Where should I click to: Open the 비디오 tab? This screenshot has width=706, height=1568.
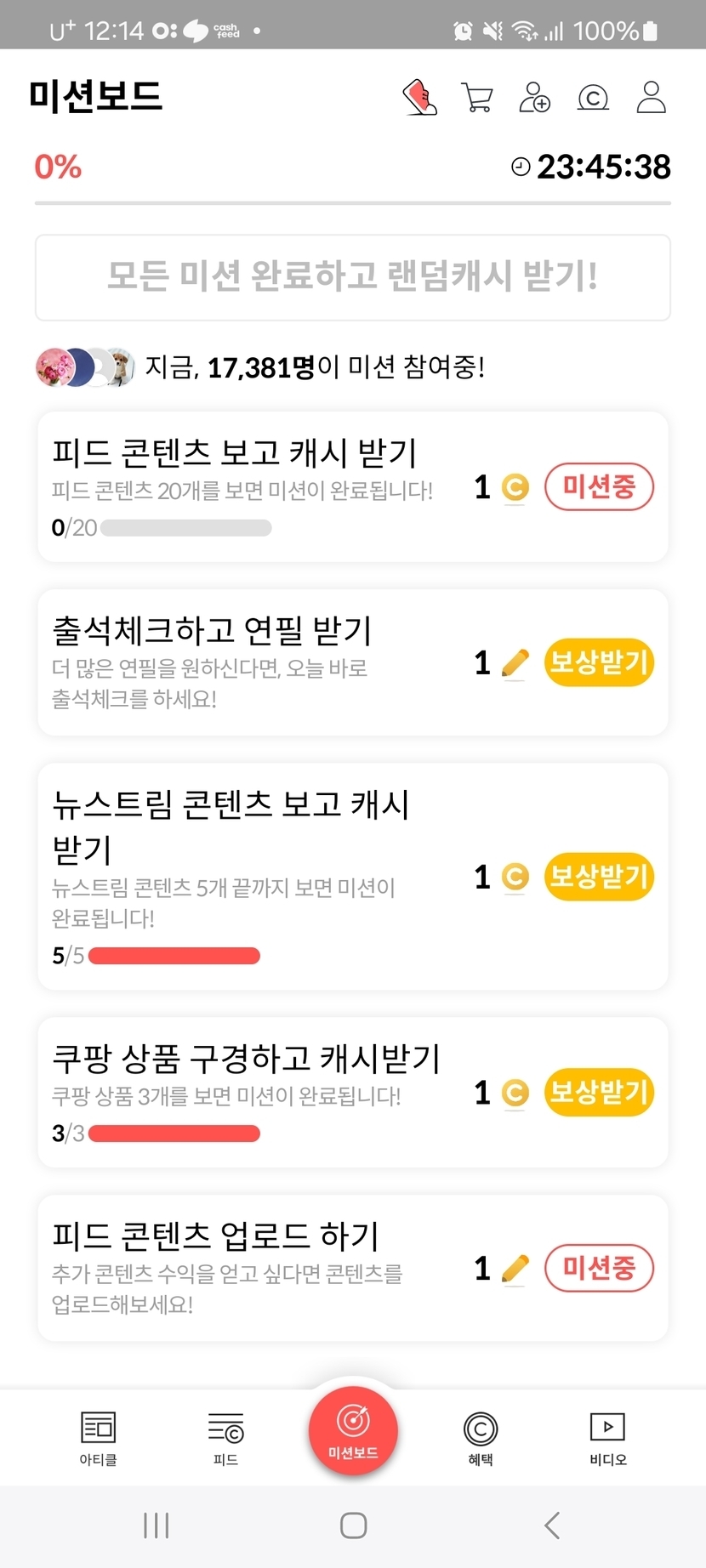pos(607,1438)
